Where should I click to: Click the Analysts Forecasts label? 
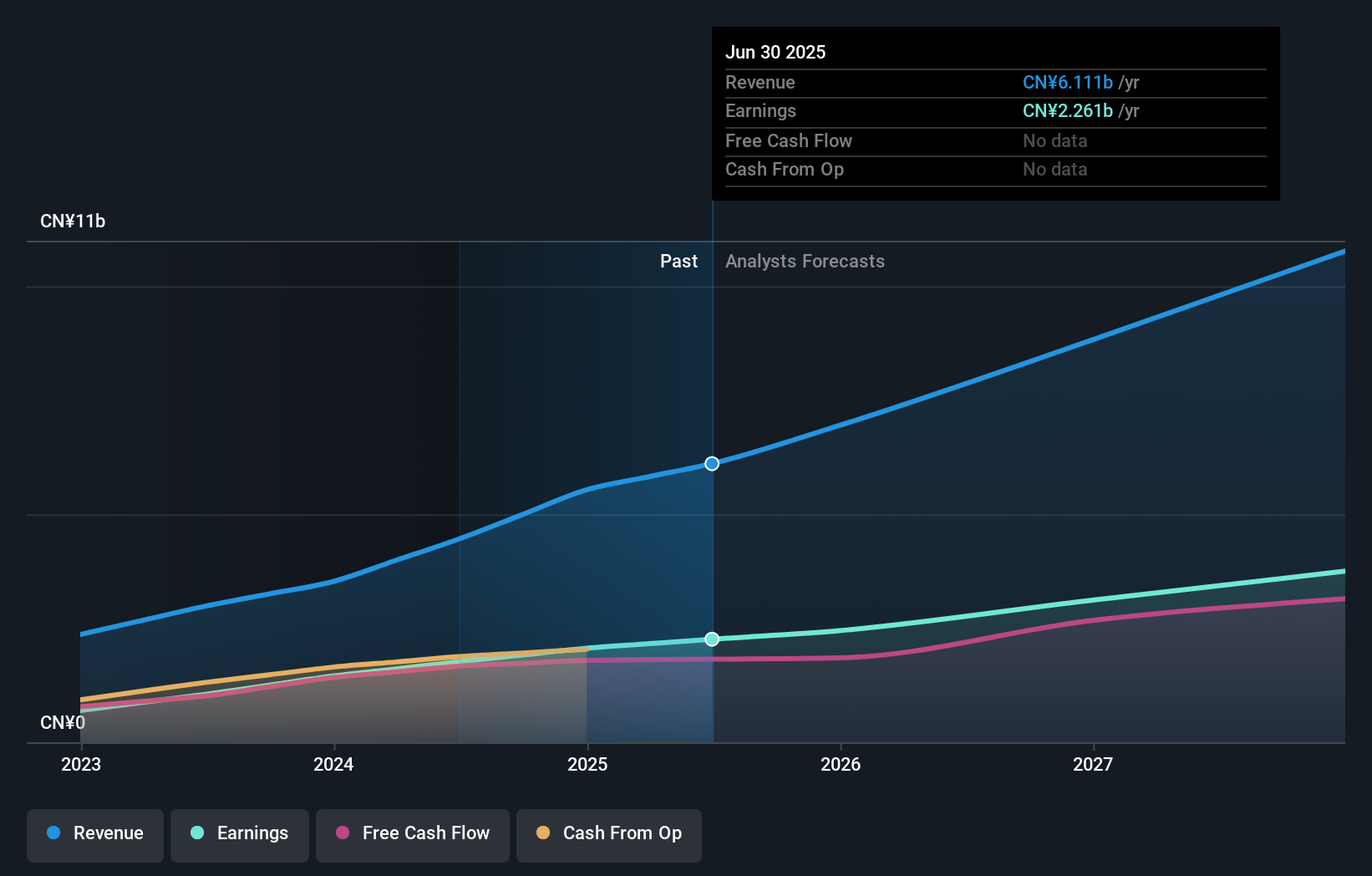point(805,261)
